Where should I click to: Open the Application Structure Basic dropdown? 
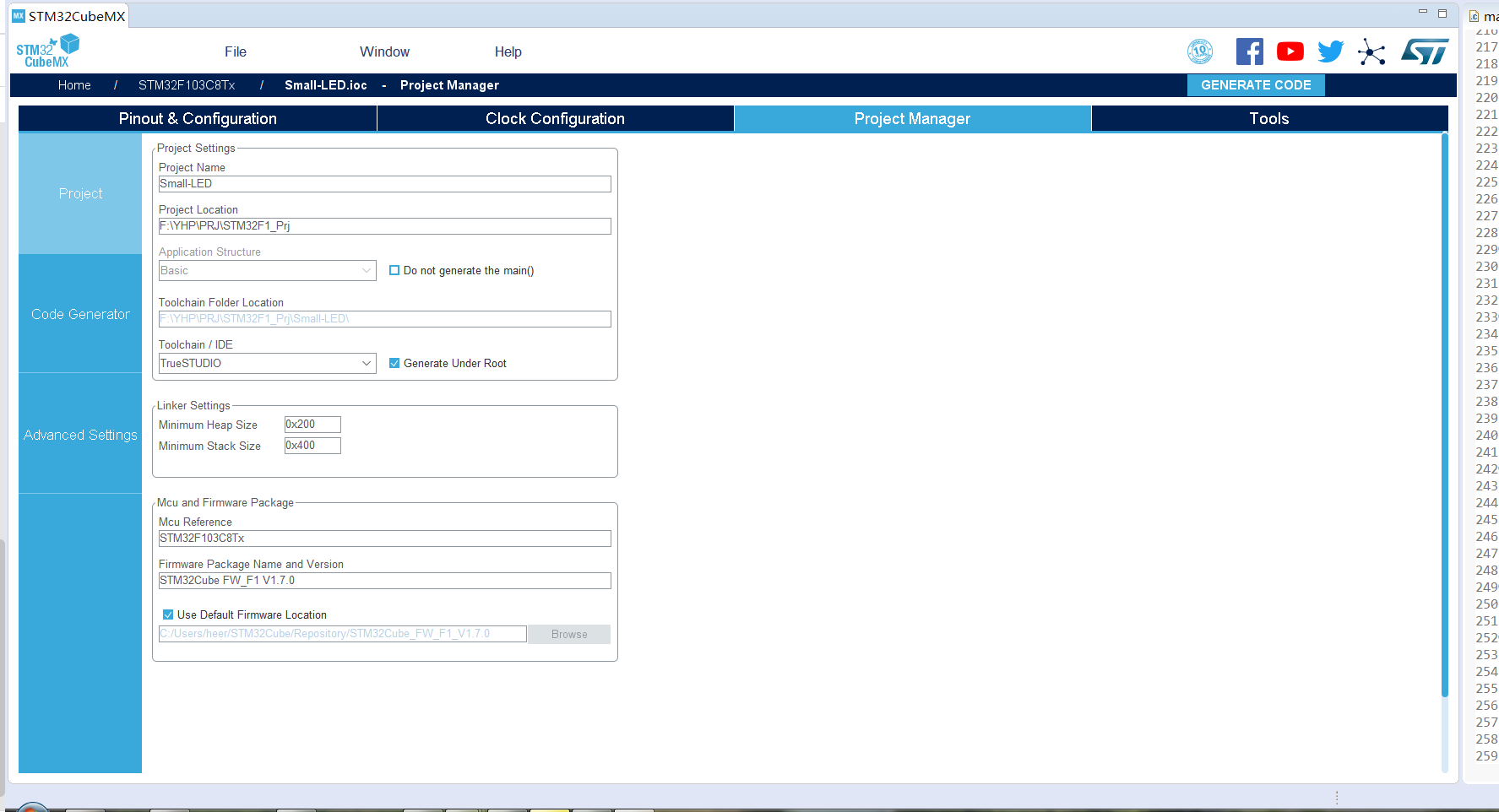(x=267, y=270)
